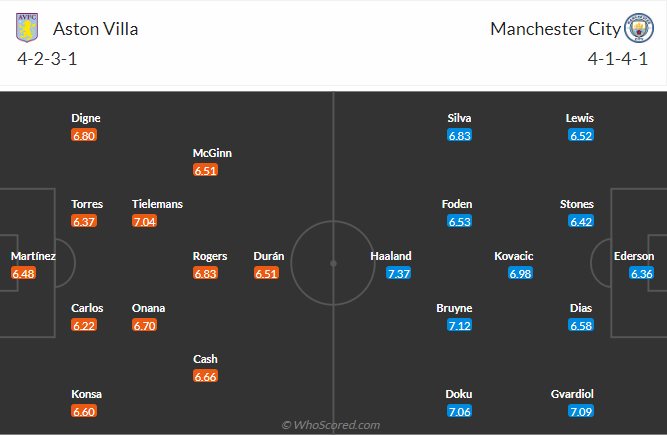Click Silva's 6.83 rating badge
Viewport: 667px width, 435px height.
(459, 135)
